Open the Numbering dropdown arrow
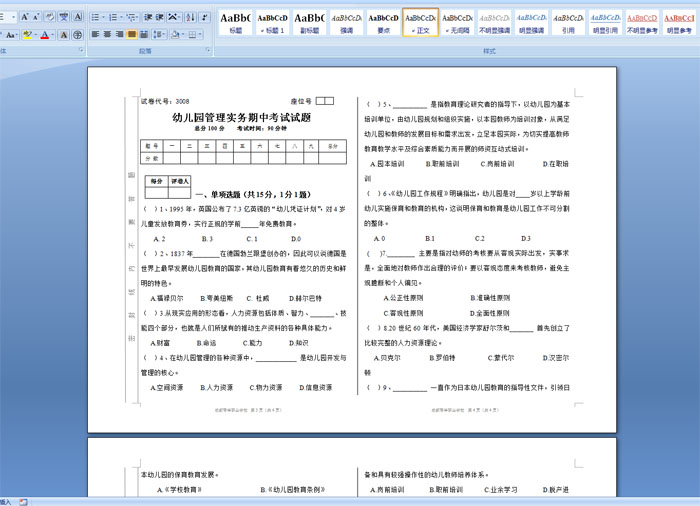This screenshot has height=506, width=700. [x=121, y=17]
